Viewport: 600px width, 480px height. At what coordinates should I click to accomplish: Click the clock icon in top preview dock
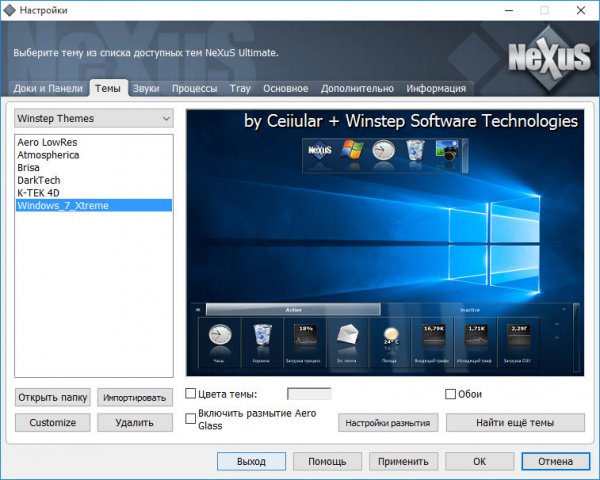[383, 150]
